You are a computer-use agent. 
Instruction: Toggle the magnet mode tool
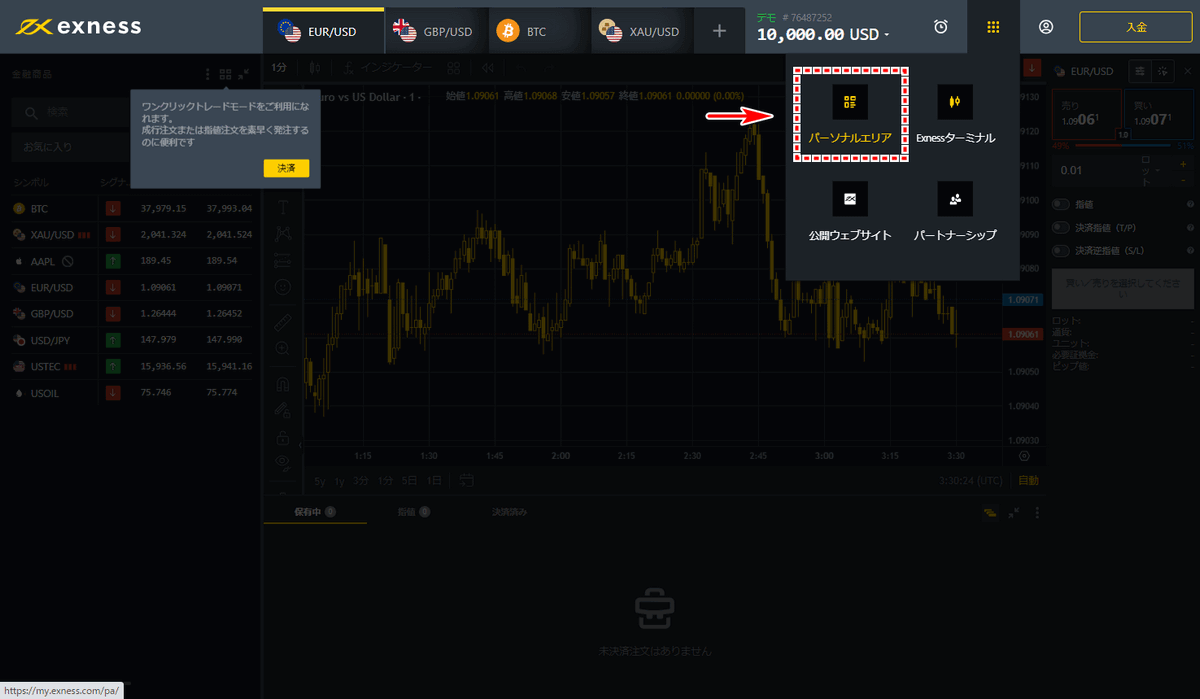(284, 383)
